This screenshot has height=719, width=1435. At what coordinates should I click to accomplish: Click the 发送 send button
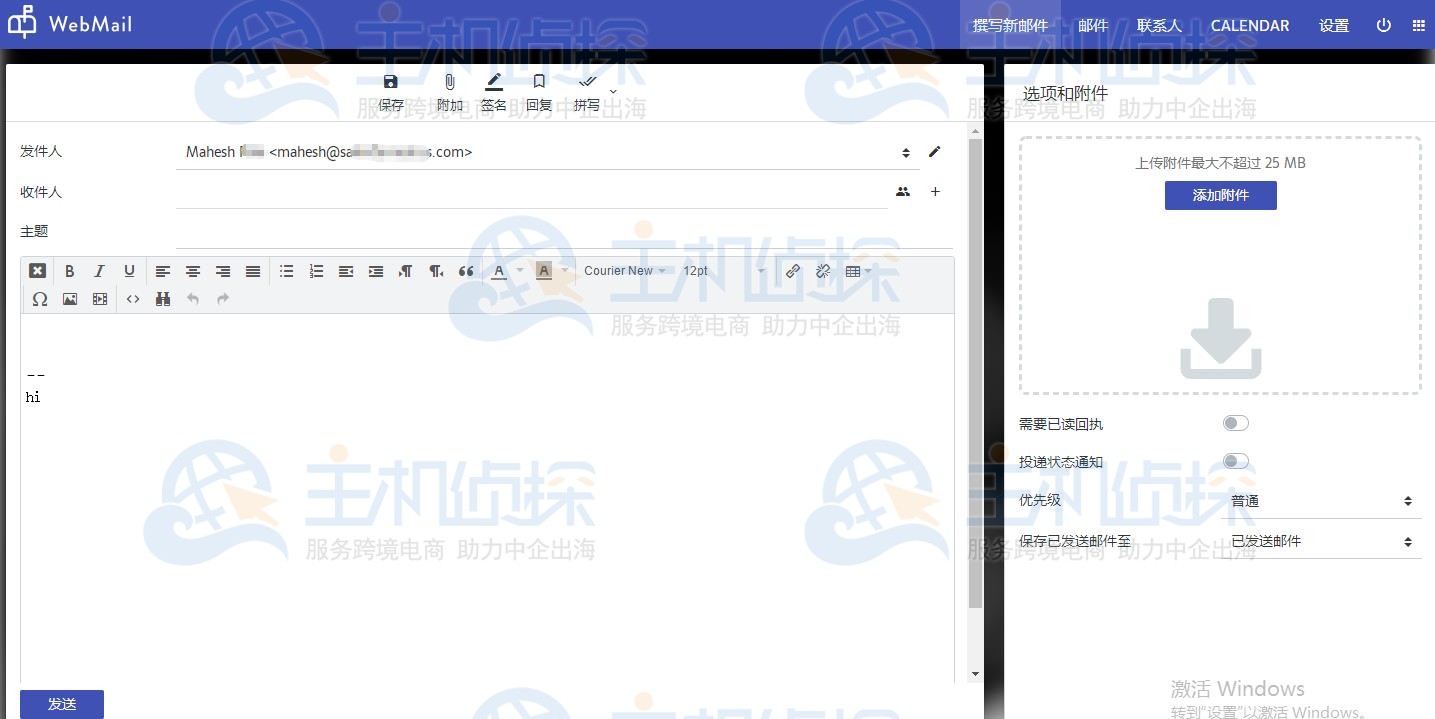click(60, 704)
